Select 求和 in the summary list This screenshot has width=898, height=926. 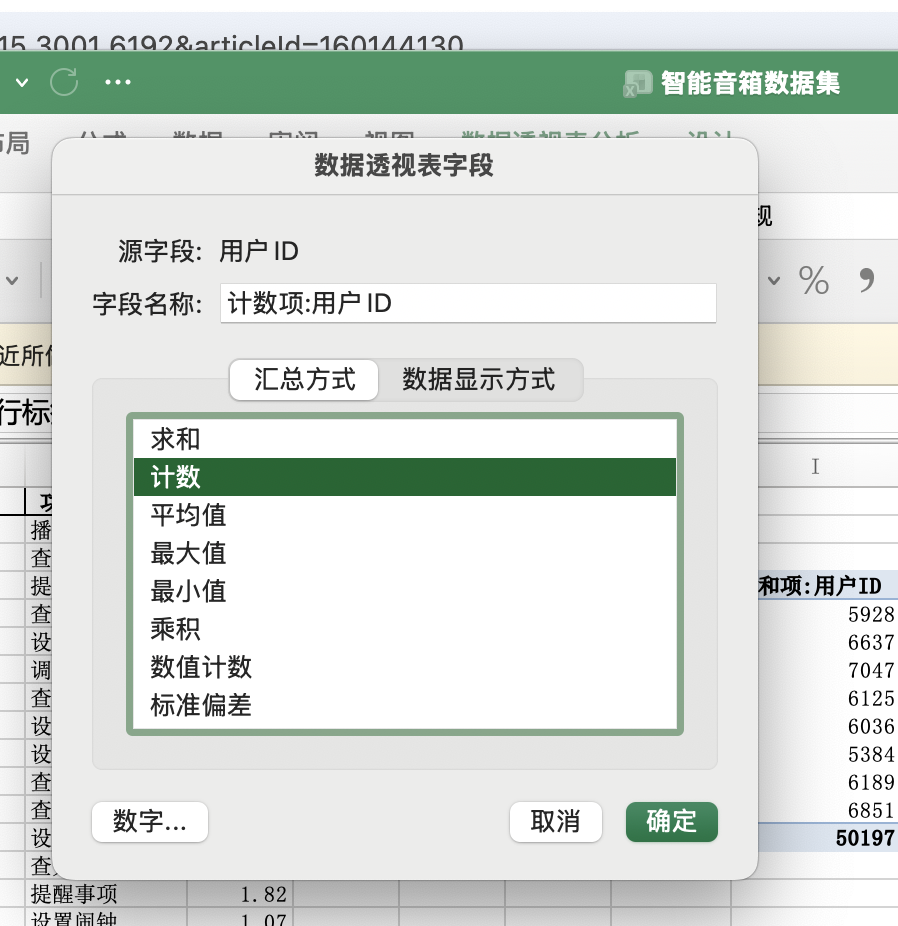[404, 439]
